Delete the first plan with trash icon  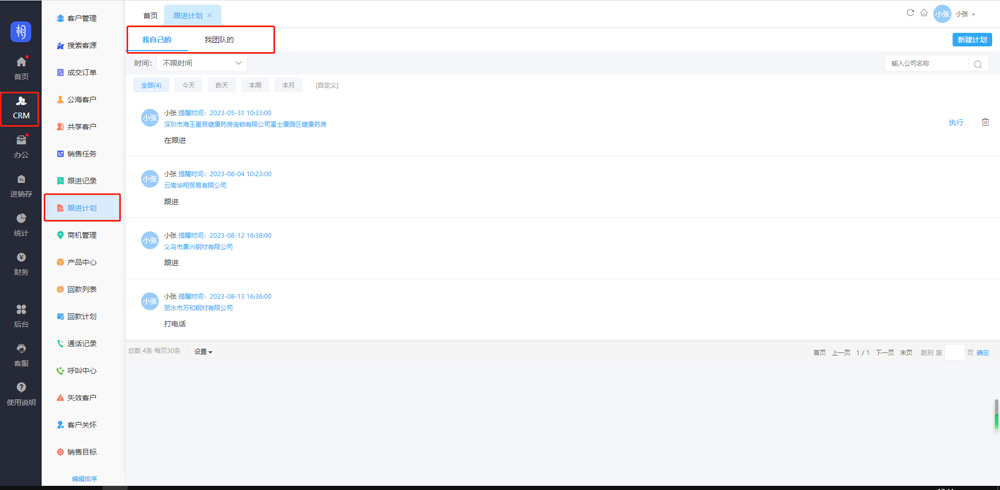985,122
